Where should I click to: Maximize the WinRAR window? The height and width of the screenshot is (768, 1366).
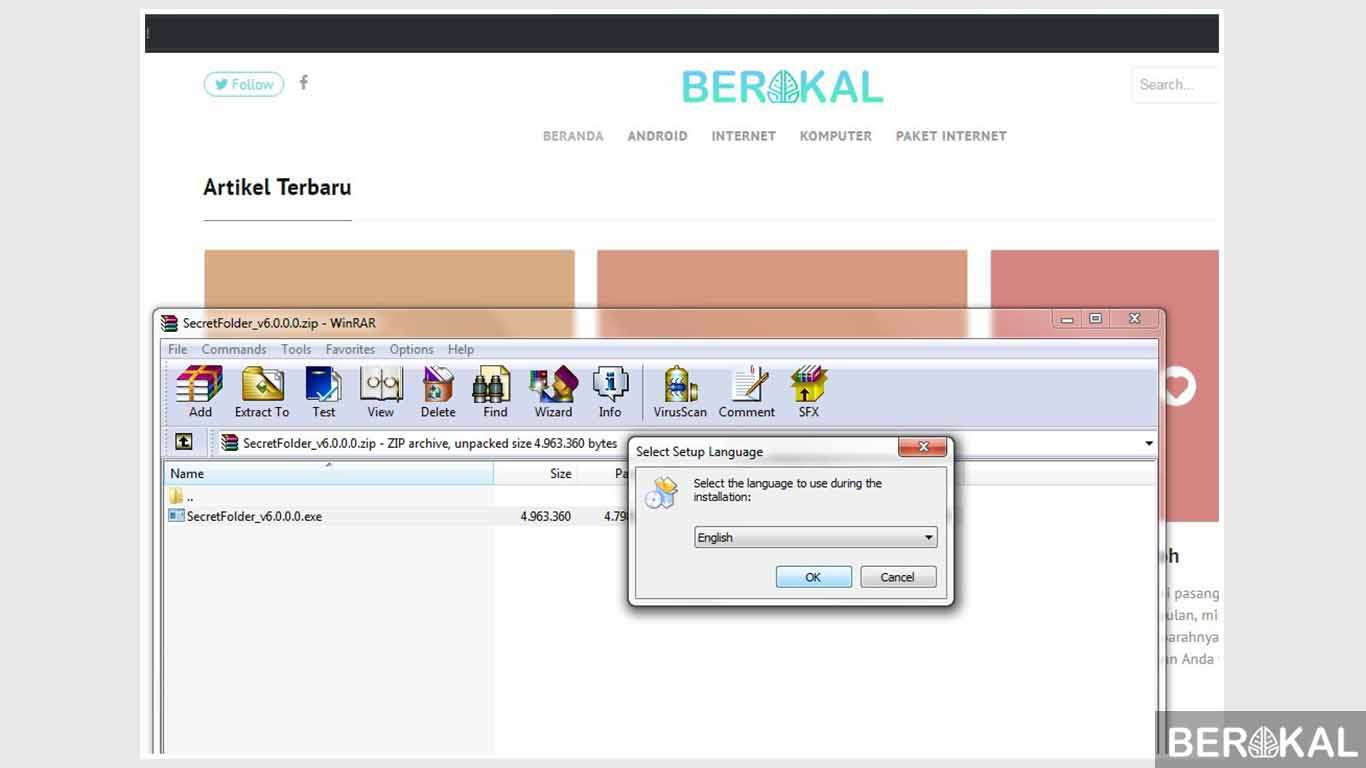click(x=1096, y=318)
